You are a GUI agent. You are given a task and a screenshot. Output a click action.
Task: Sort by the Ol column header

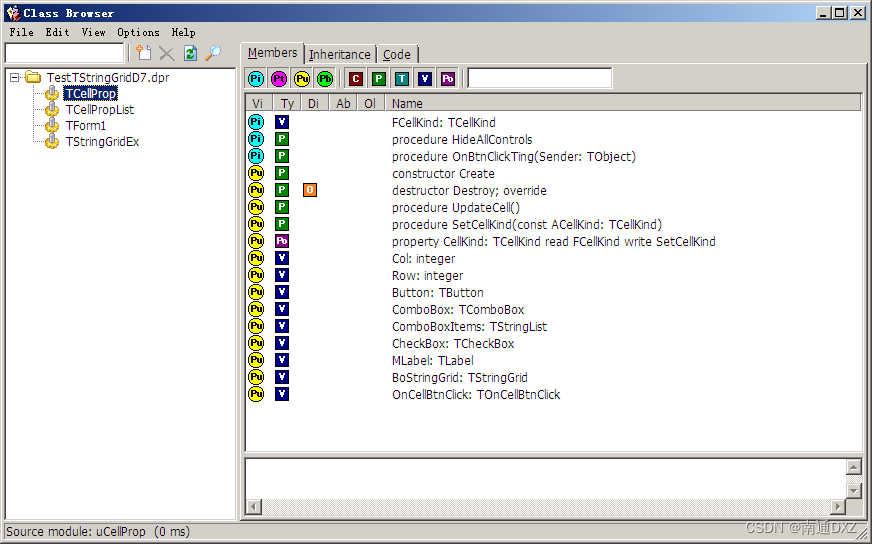[x=370, y=103]
